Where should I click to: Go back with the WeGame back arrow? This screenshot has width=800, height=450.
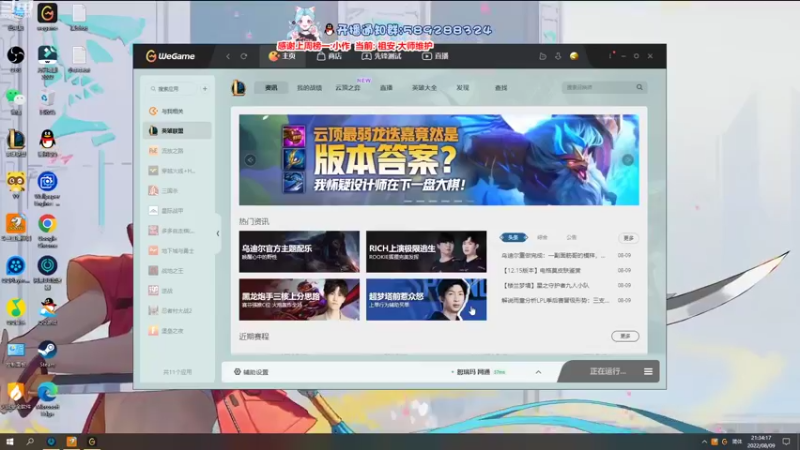(228, 56)
